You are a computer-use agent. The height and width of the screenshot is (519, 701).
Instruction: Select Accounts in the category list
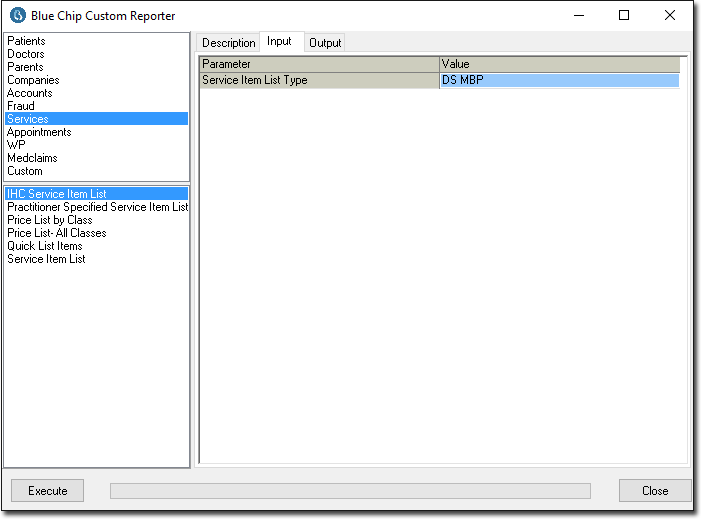[30, 93]
